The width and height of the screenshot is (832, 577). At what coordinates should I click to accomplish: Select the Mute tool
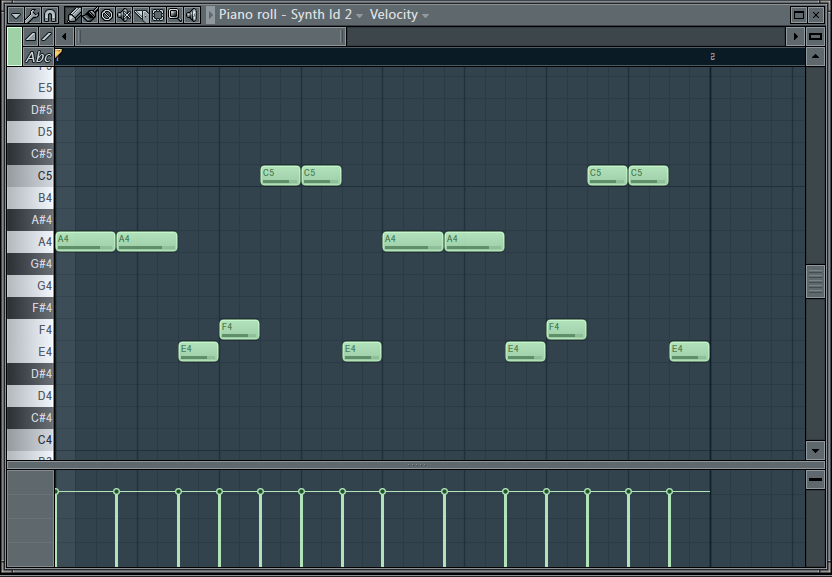tap(124, 15)
